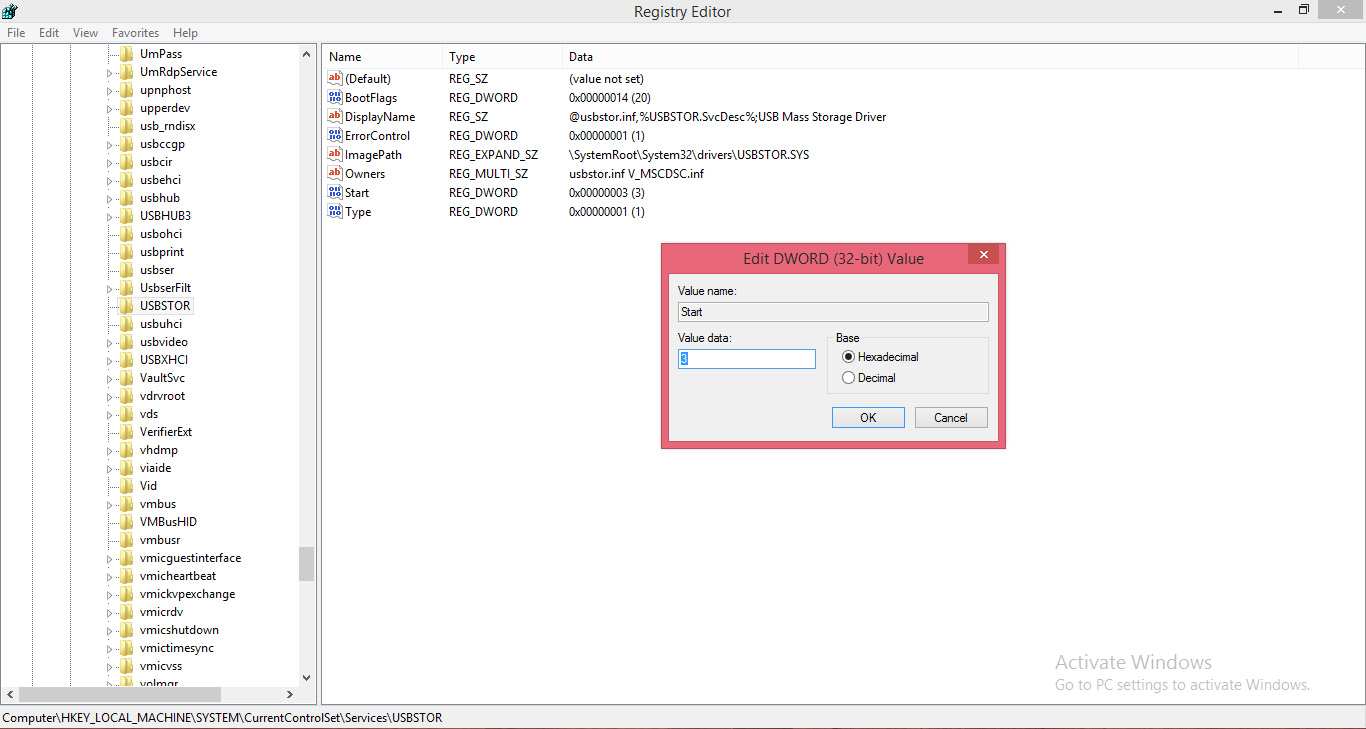The height and width of the screenshot is (729, 1366).
Task: Click the ab icon beside ImagePath
Action: click(335, 154)
